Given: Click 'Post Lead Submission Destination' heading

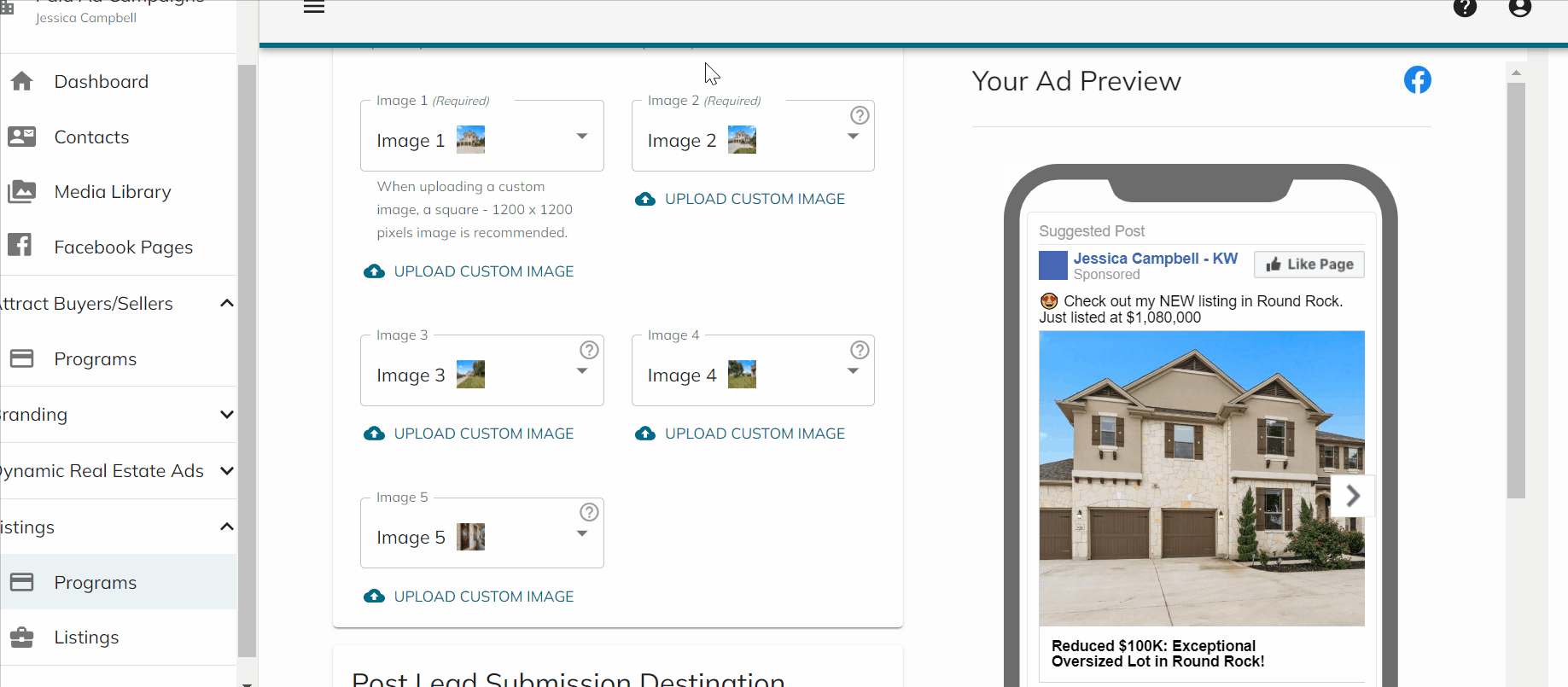Looking at the screenshot, I should click(x=568, y=679).
